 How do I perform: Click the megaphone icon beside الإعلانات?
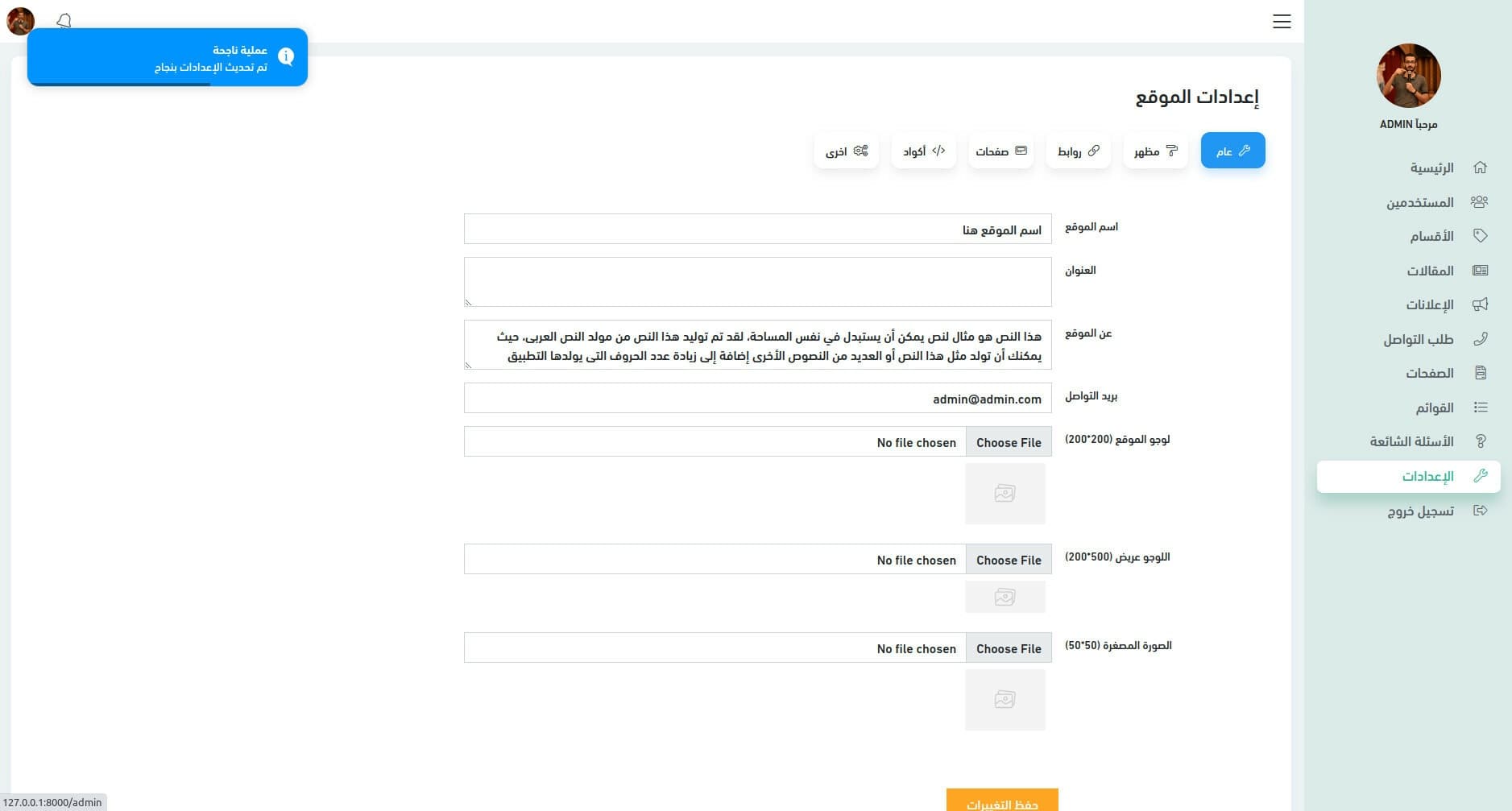coord(1480,304)
